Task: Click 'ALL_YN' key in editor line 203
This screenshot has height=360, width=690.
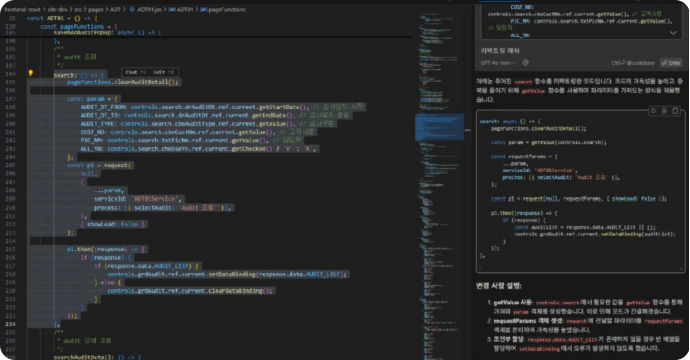Action: click(92, 149)
